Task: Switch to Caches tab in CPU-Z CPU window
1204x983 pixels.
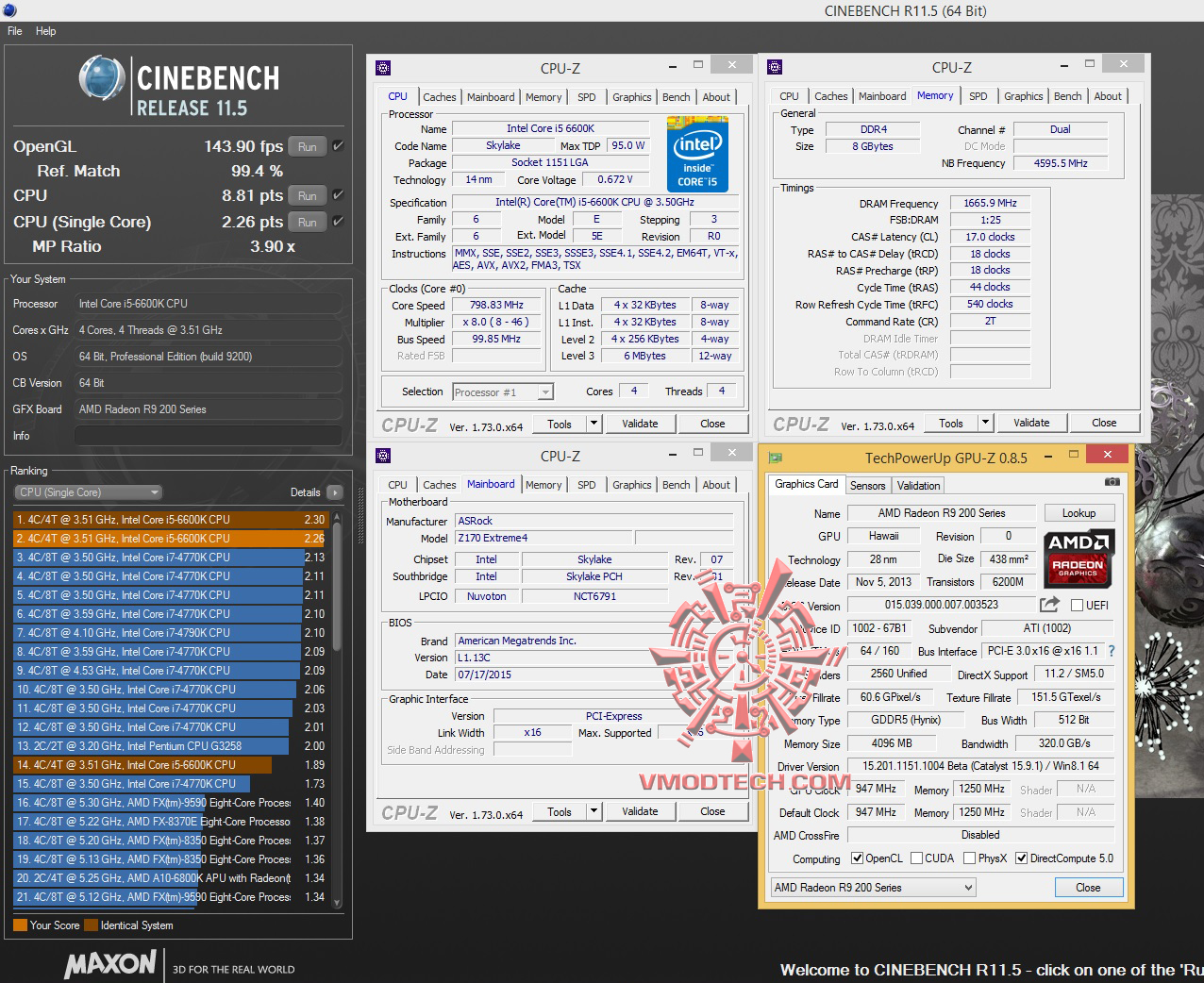Action: [440, 97]
